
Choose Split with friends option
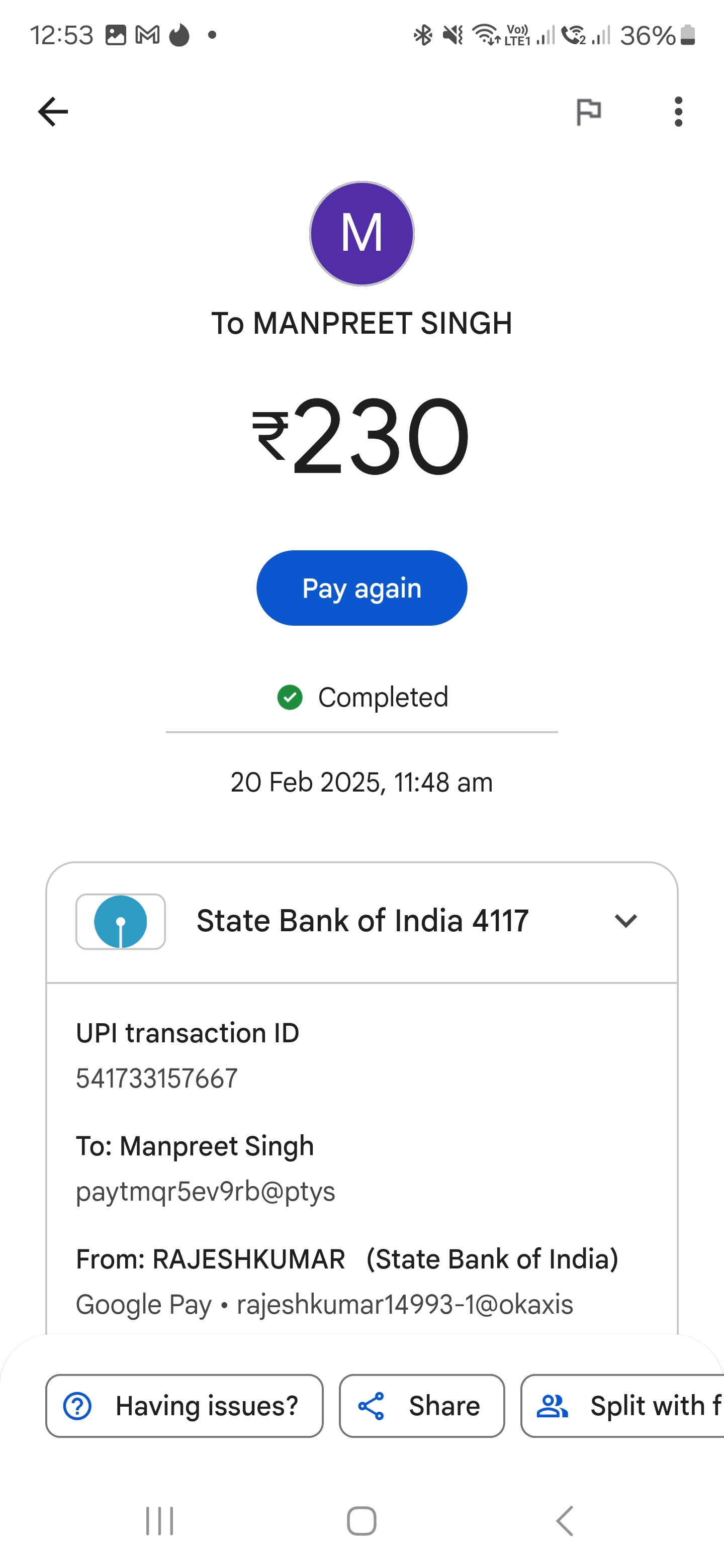point(622,1406)
